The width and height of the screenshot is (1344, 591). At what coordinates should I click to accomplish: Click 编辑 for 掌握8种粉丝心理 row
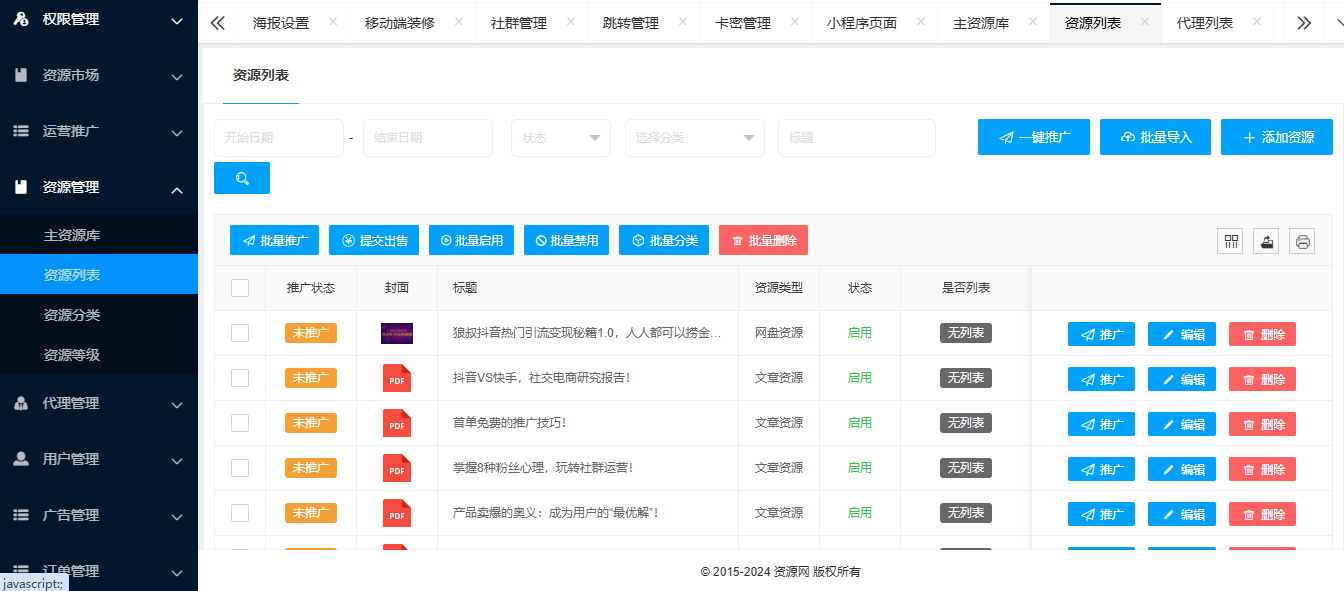click(1182, 469)
